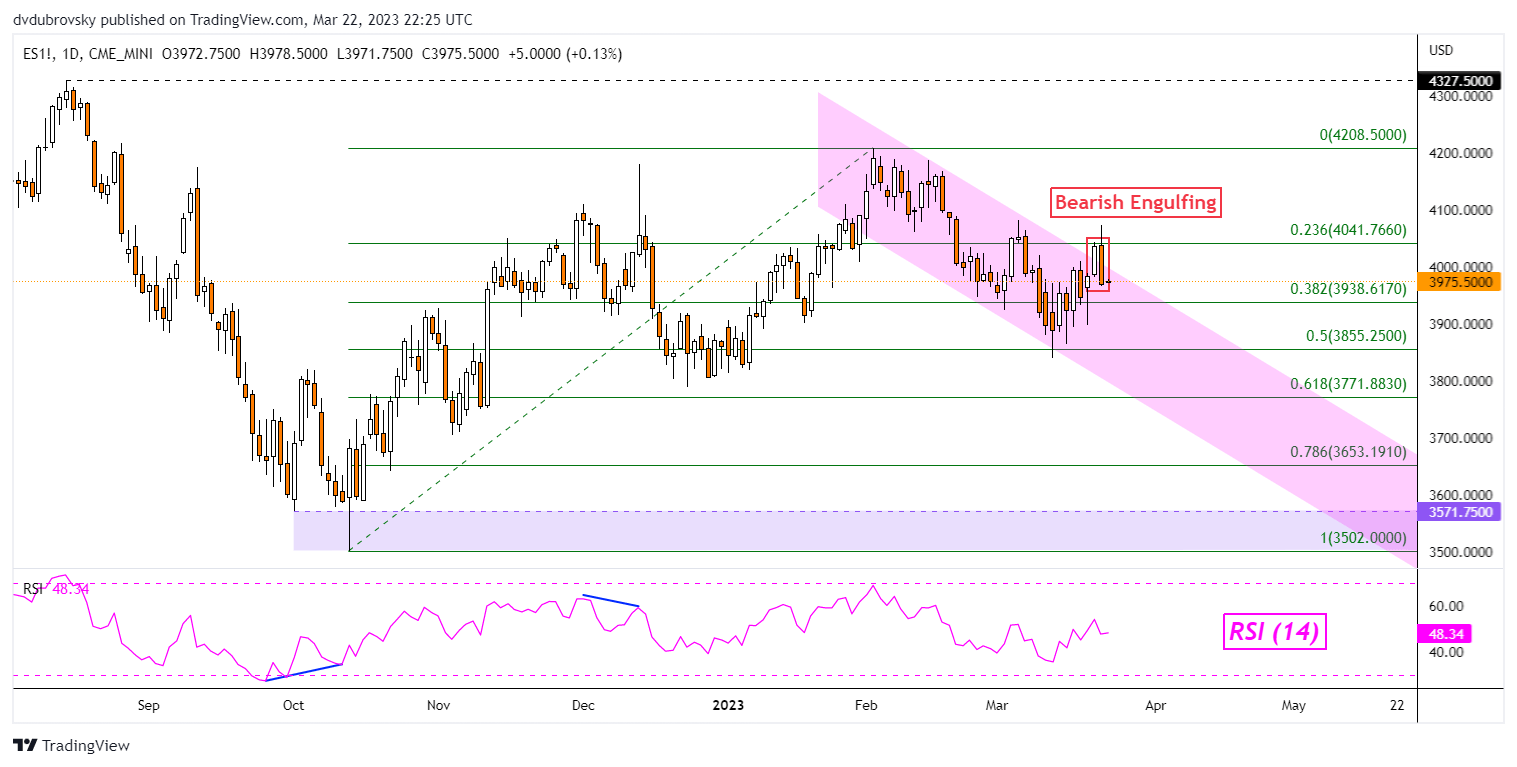Click the change value +5.0000 (+0.13%)
1517x767 pixels.
tap(565, 54)
